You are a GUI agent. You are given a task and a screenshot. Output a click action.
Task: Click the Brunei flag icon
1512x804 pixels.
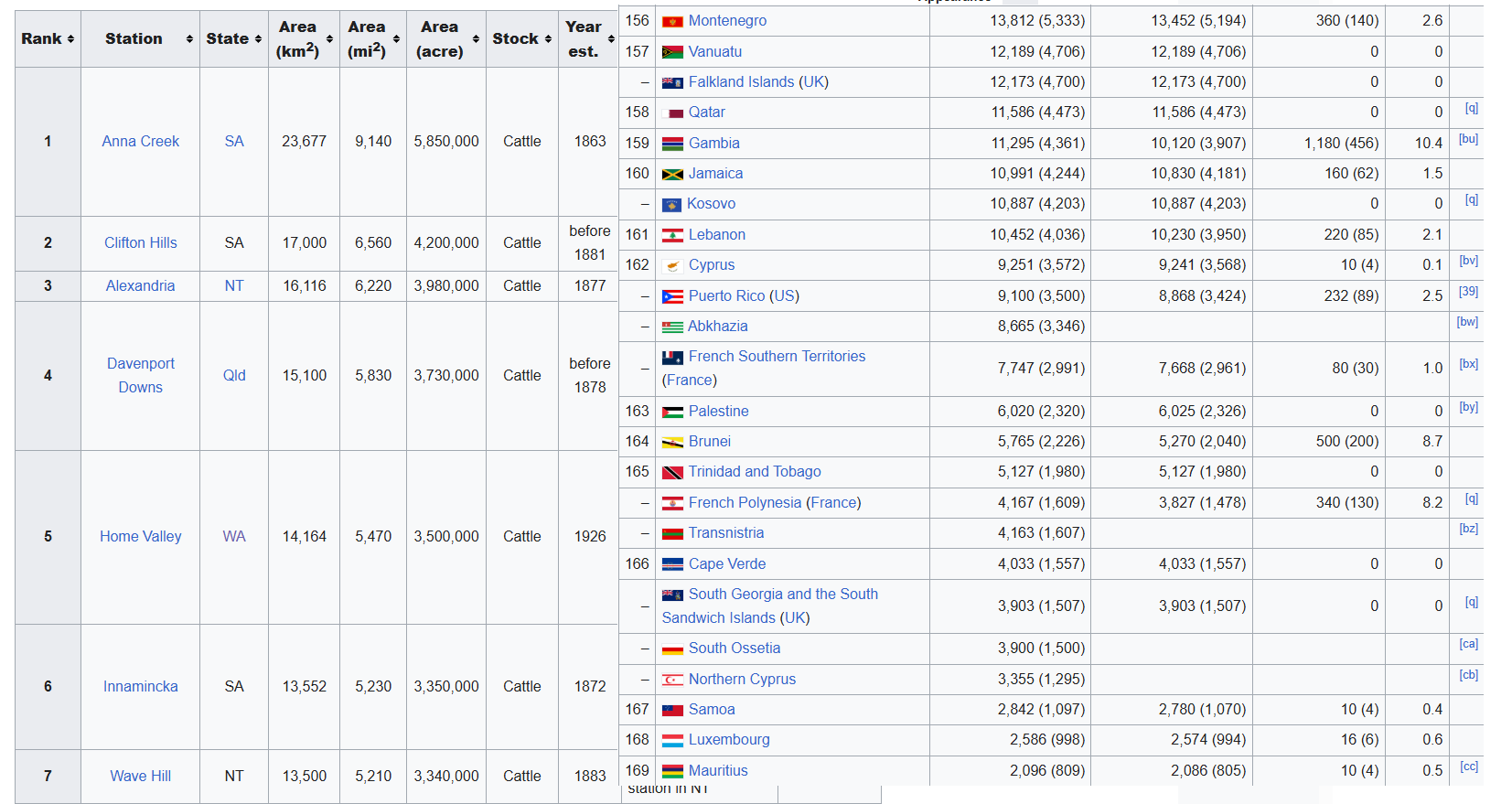tap(672, 442)
